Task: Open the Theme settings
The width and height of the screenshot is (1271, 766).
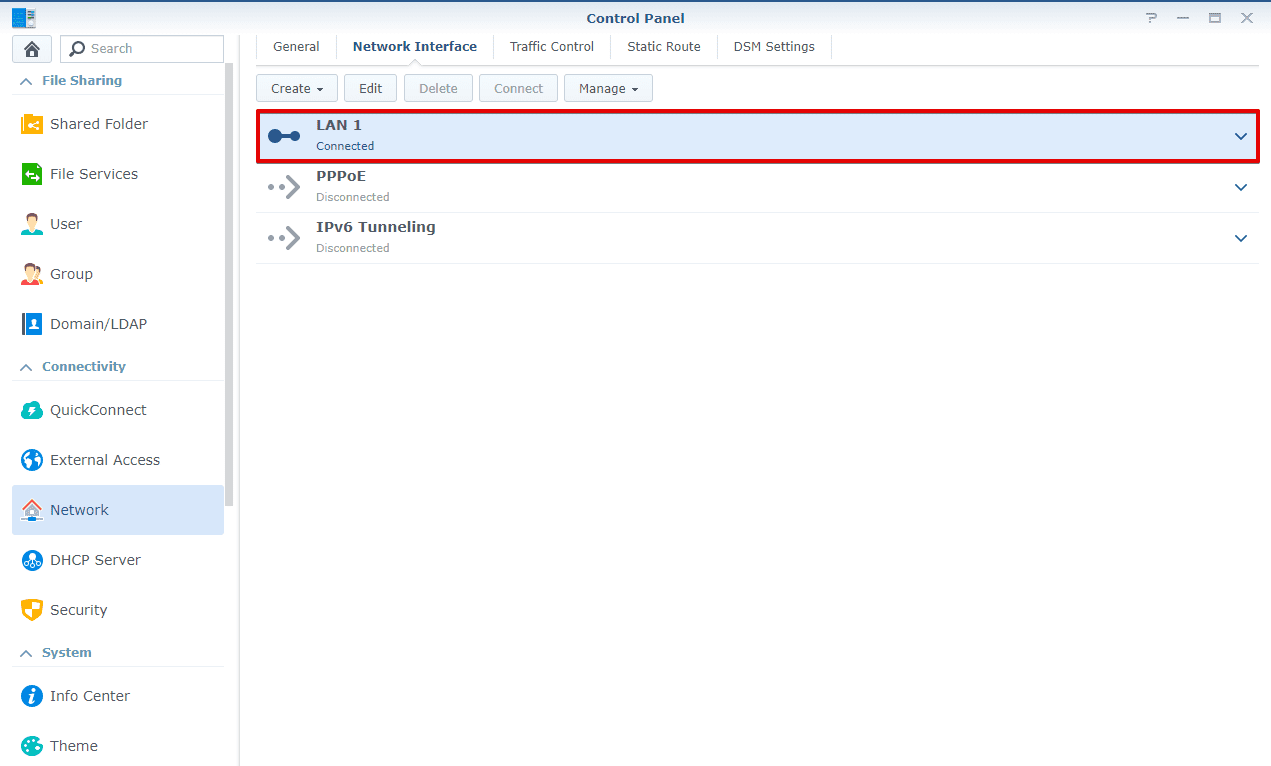Action: tap(73, 745)
